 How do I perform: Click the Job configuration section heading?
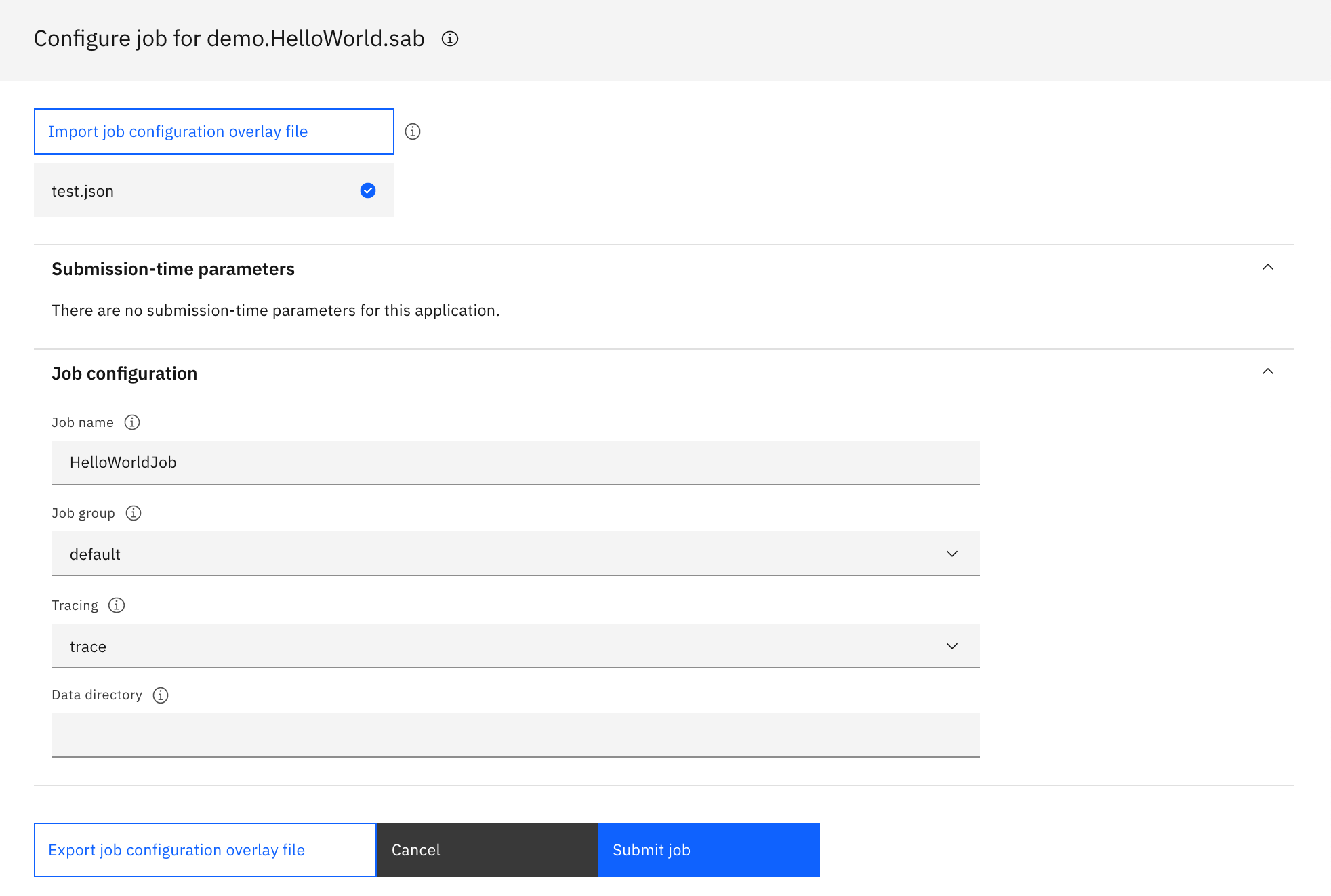click(124, 373)
